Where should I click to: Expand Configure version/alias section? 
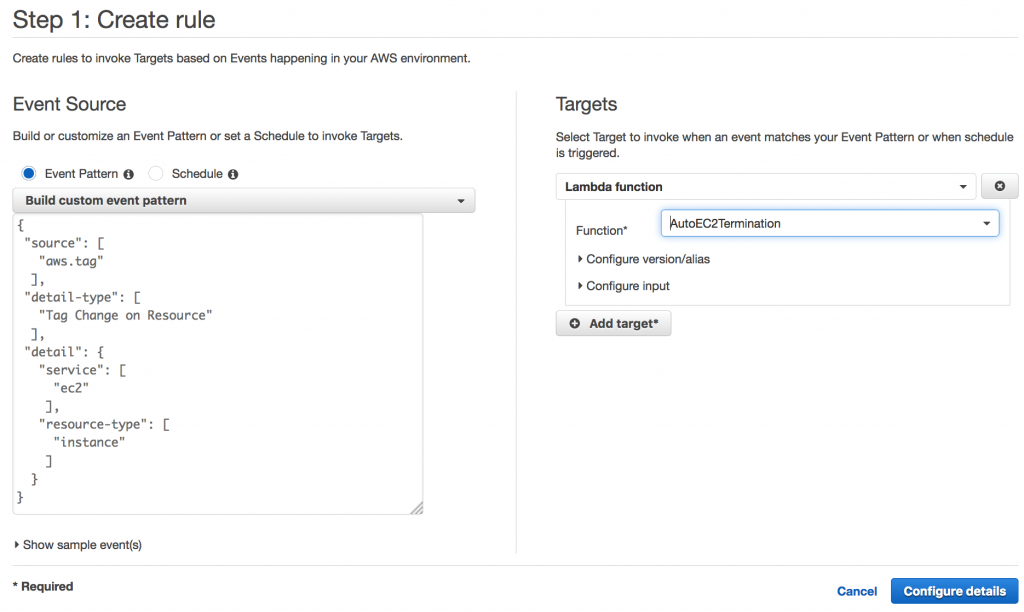[648, 259]
